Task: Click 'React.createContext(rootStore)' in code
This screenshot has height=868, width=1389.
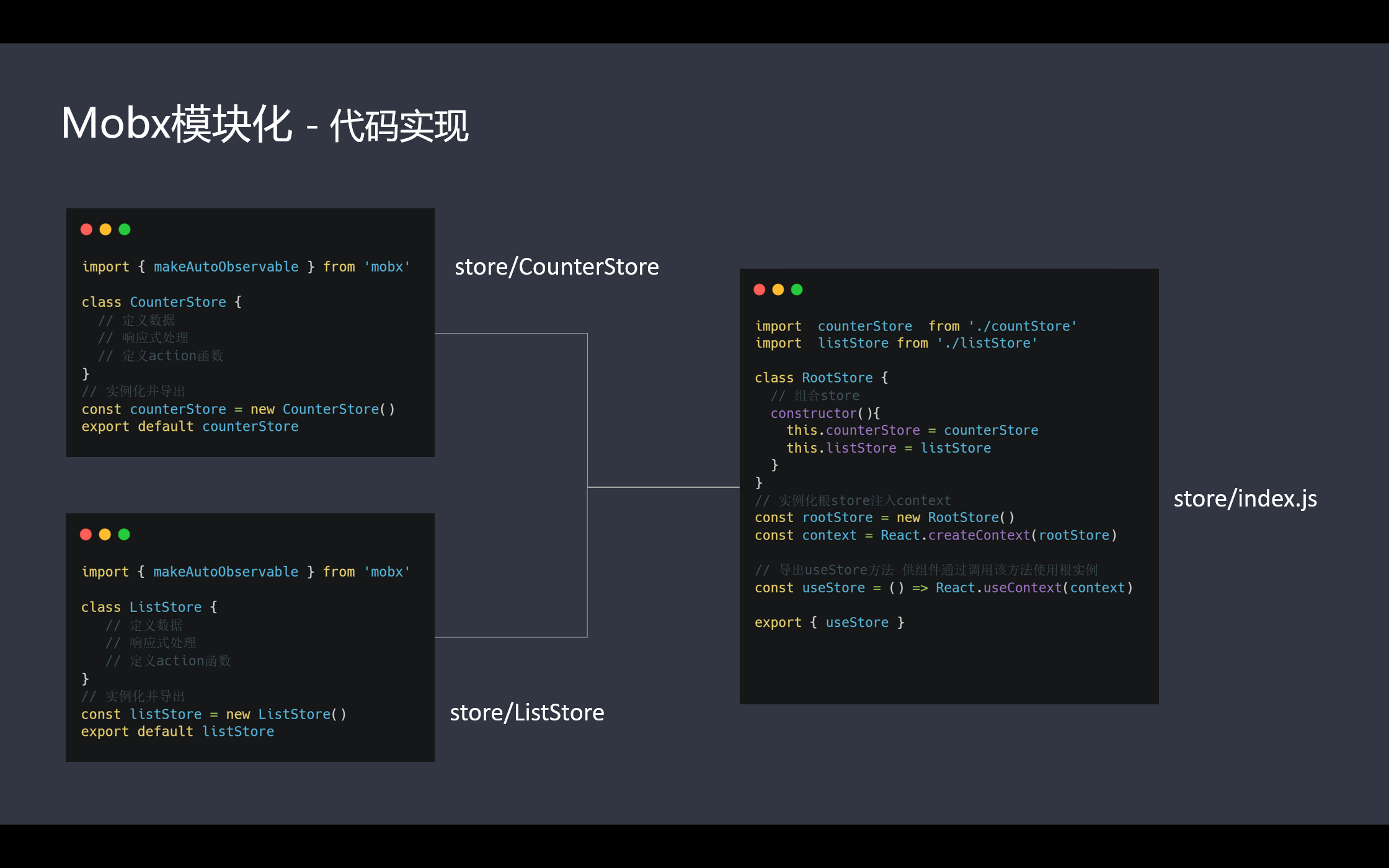Action: (998, 535)
